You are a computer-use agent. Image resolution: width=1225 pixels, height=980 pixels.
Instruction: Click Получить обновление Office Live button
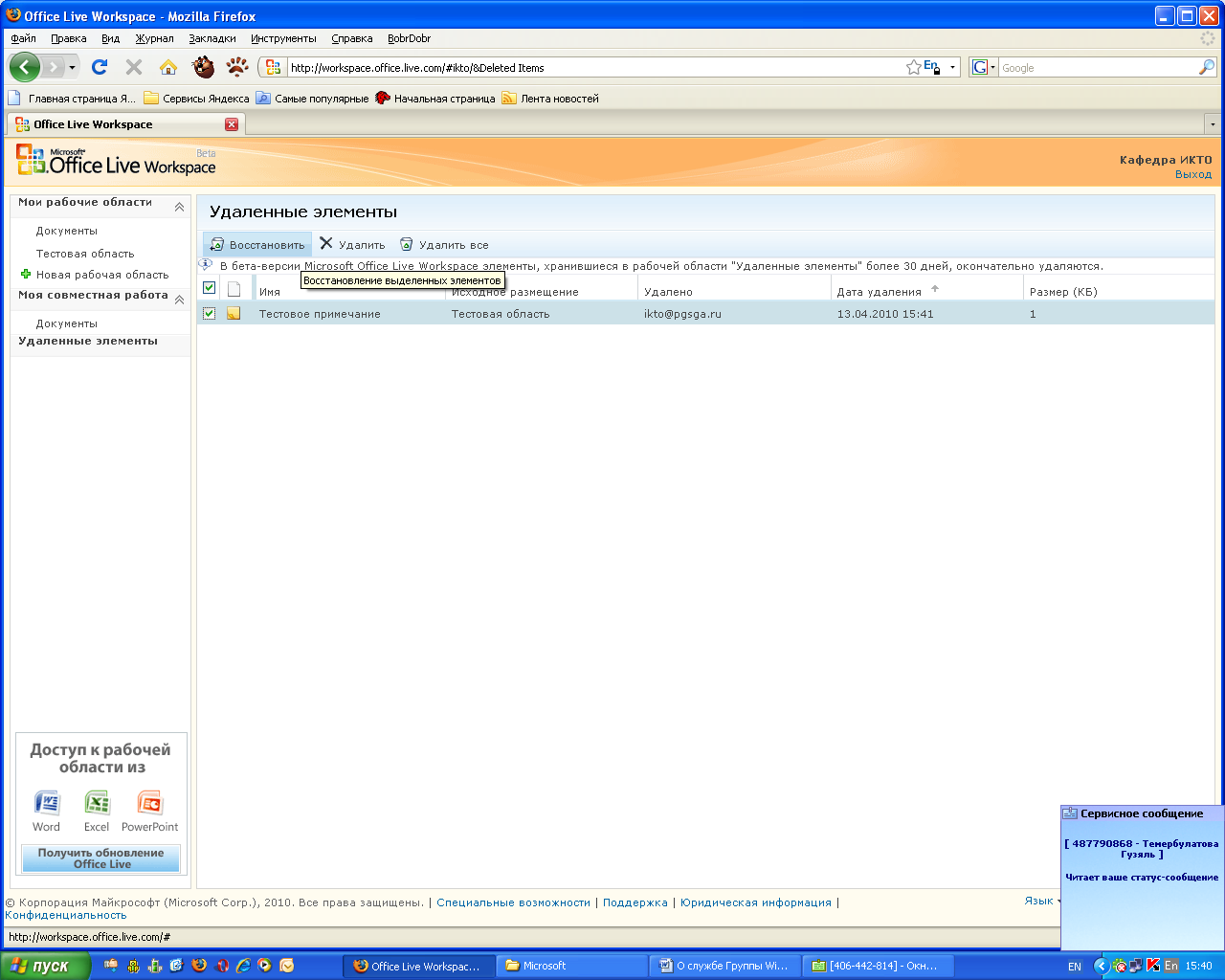[100, 857]
